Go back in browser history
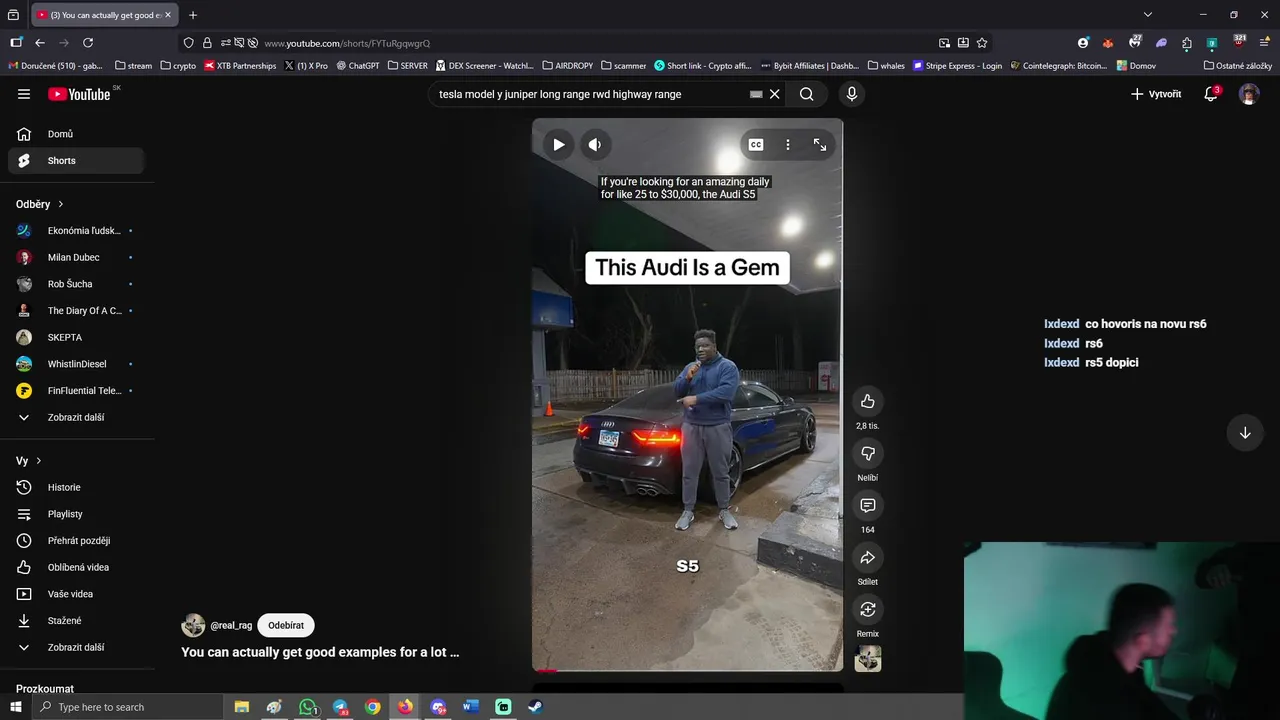This screenshot has width=1280, height=720. 40,43
